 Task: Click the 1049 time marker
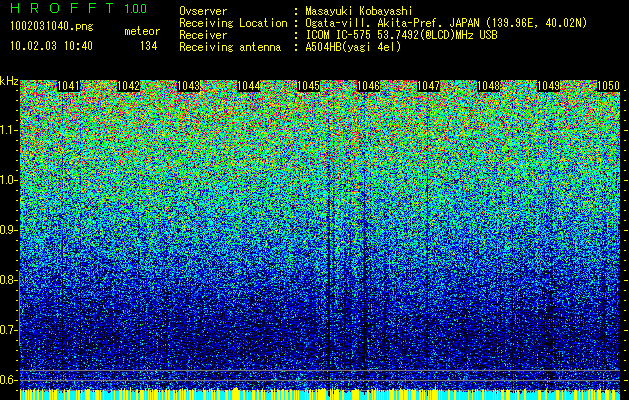pos(548,86)
